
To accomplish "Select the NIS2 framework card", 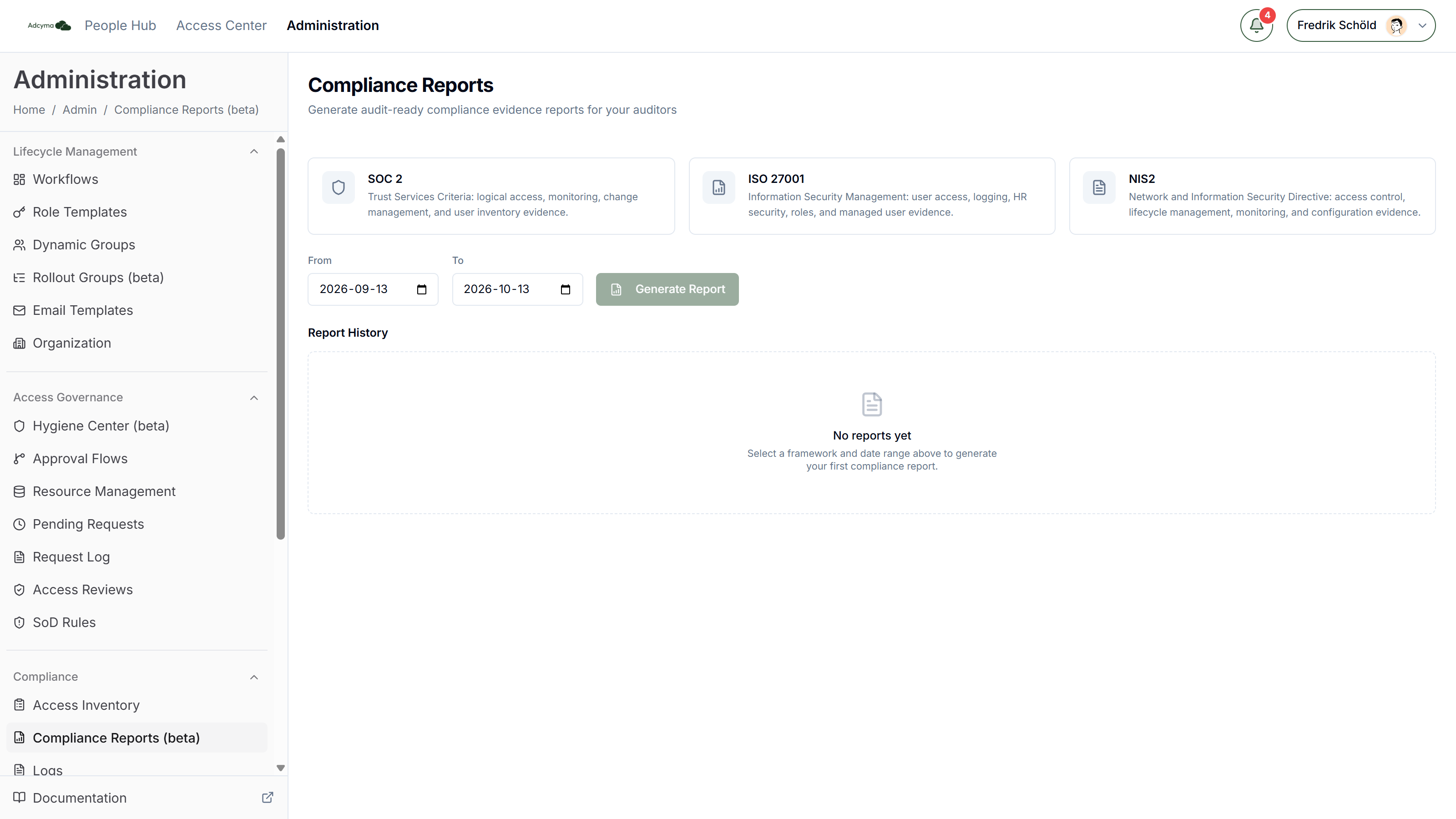I will point(1252,196).
